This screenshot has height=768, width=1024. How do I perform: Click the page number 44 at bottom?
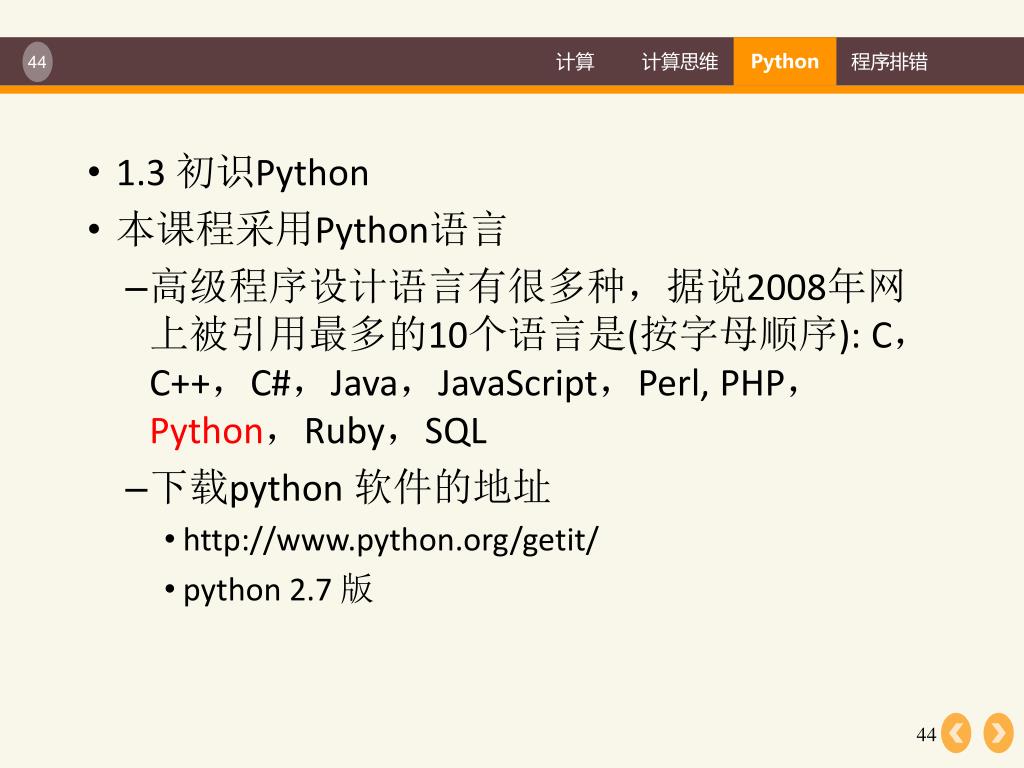(x=926, y=735)
